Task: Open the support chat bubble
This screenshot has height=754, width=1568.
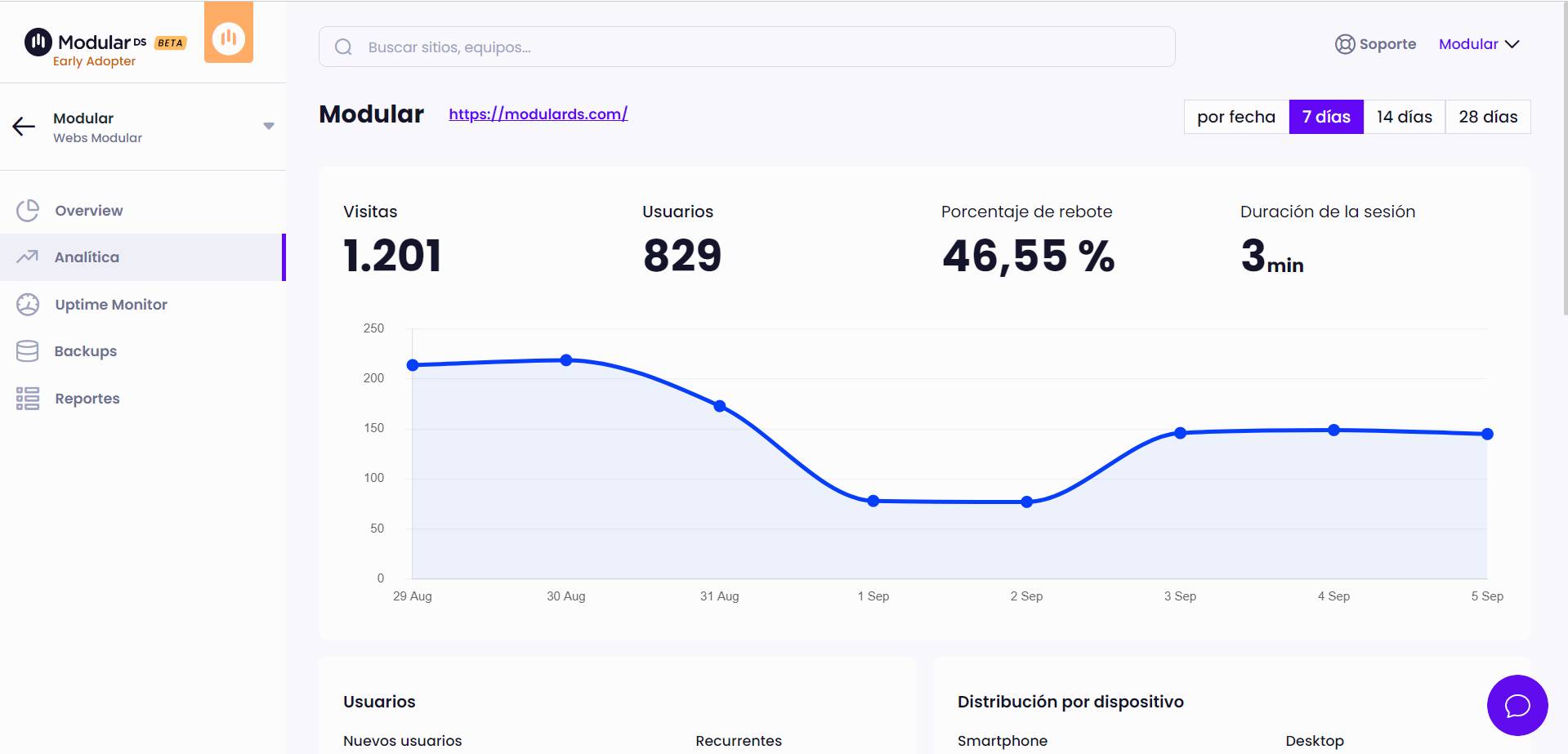Action: click(1517, 706)
